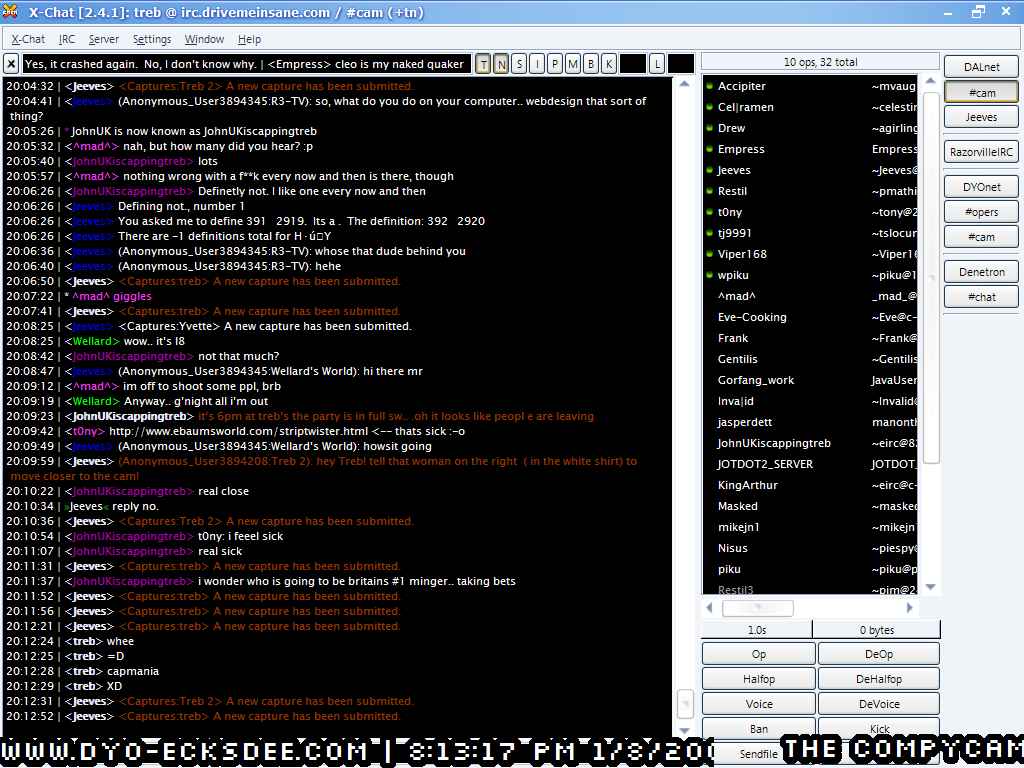Screen dimensions: 1024x768
Task: Click the channel key field after K
Action: pos(632,64)
